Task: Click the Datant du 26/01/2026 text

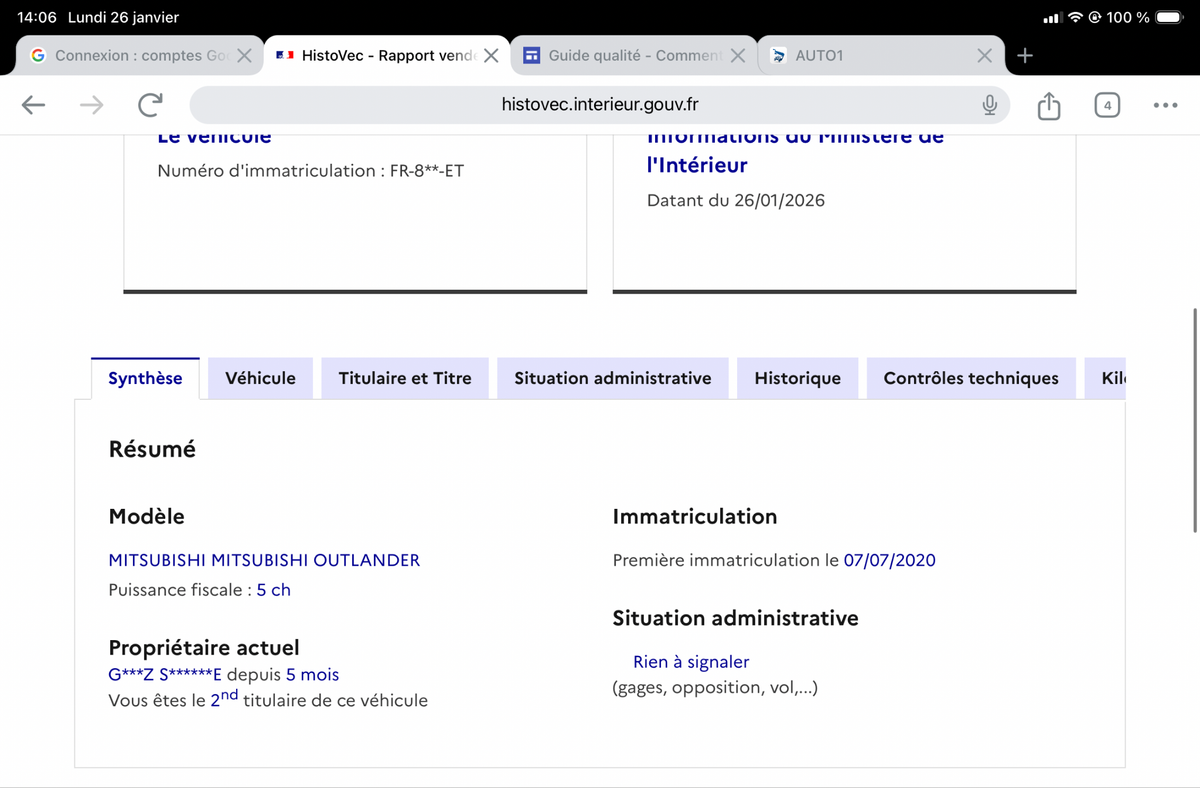Action: point(736,200)
